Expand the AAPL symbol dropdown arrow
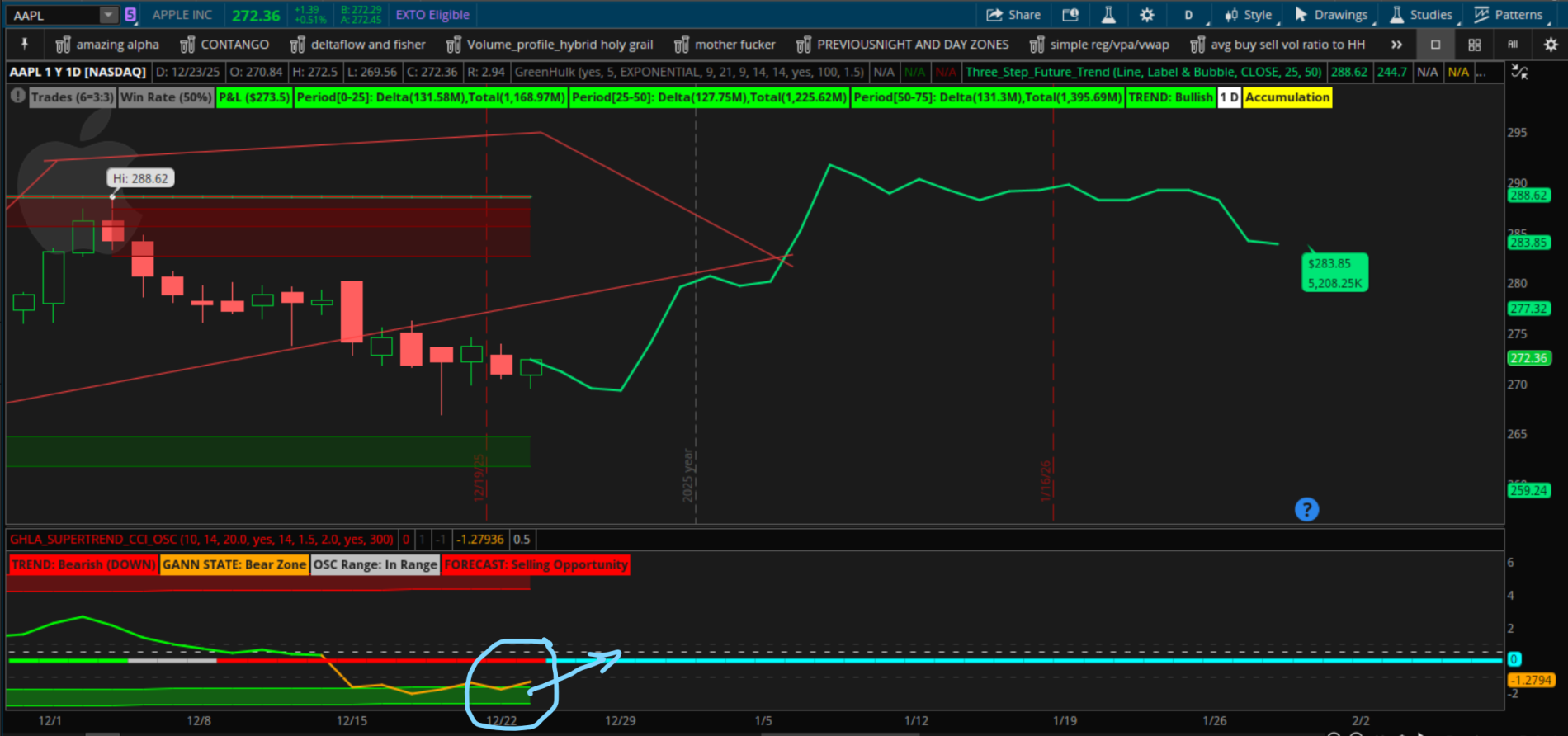This screenshot has height=736, width=1568. click(x=108, y=15)
